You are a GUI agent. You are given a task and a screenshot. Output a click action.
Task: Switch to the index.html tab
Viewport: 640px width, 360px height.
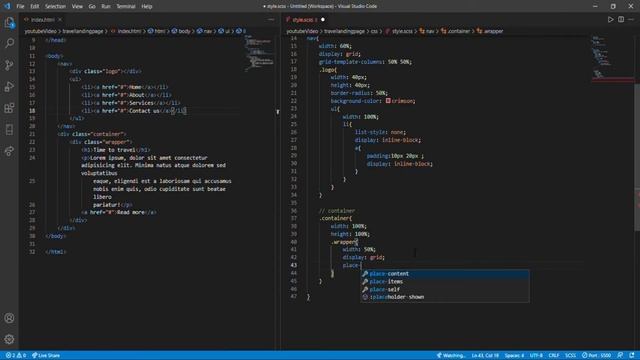pyautogui.click(x=43, y=20)
